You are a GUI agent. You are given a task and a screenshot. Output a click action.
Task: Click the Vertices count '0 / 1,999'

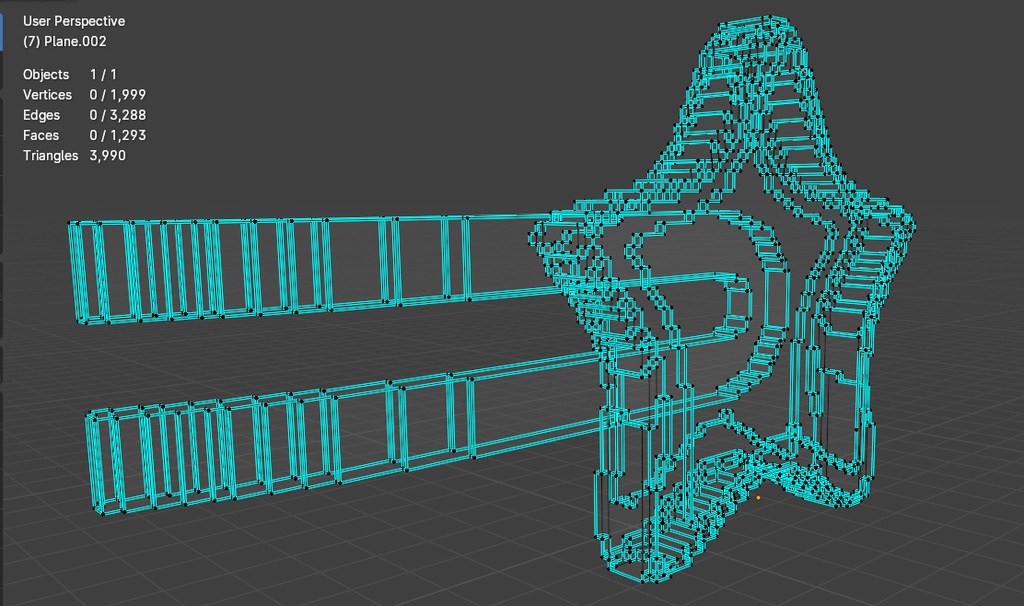[x=118, y=95]
